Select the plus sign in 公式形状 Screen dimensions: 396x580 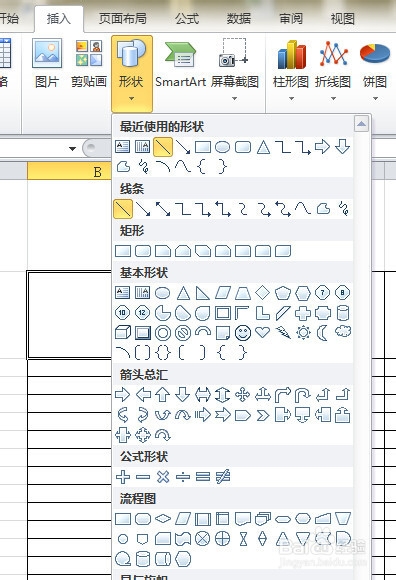(x=123, y=477)
